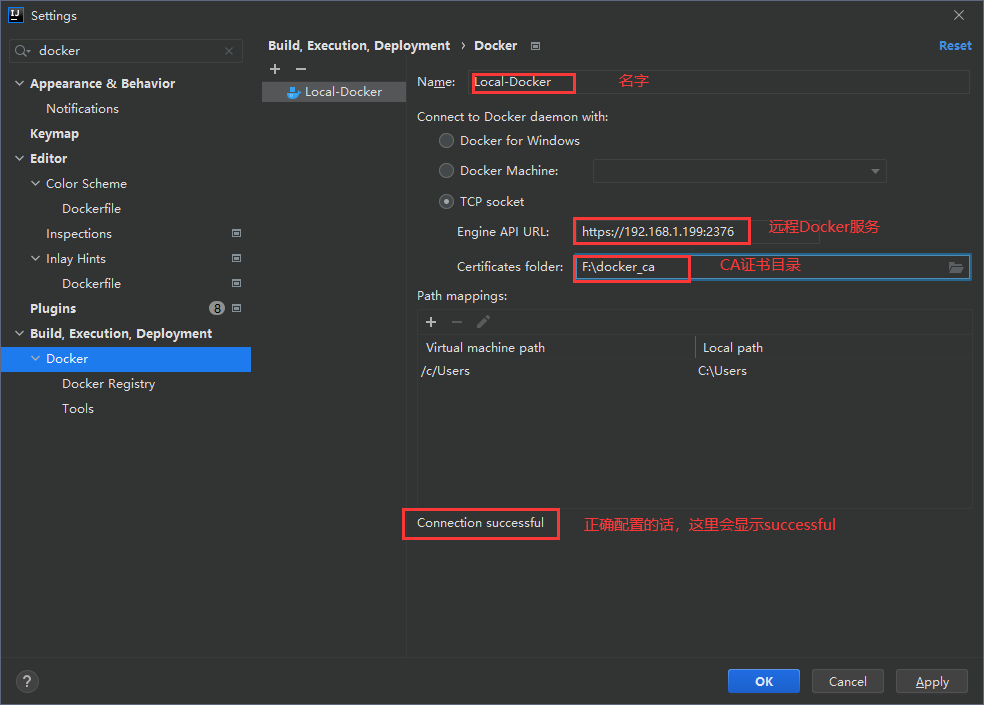Screen dimensions: 984x705
Task: Collapse the Color Scheme node
Action: 36,183
